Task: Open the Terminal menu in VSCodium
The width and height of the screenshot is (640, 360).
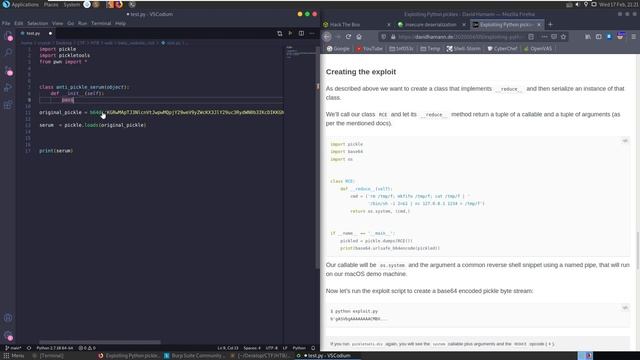Action: point(101,23)
